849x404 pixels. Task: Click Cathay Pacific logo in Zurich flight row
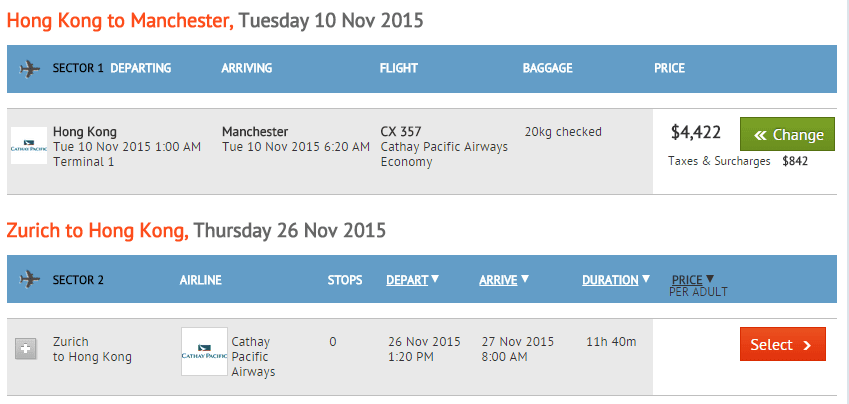coord(204,352)
